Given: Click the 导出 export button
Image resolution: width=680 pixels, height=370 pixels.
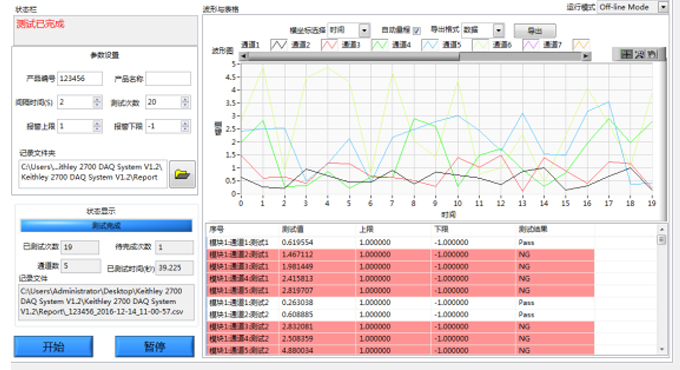Looking at the screenshot, I should pyautogui.click(x=535, y=31).
